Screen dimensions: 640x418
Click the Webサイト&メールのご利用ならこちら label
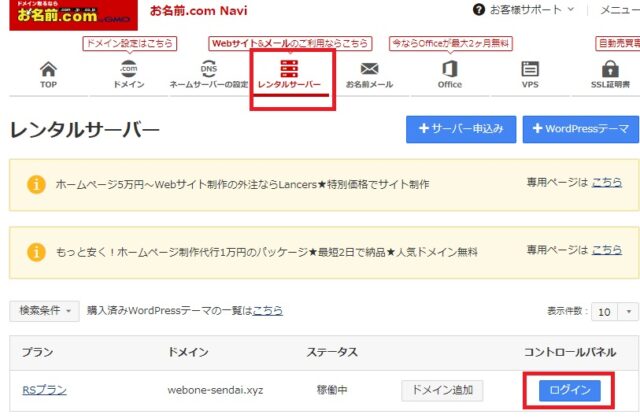pos(290,43)
